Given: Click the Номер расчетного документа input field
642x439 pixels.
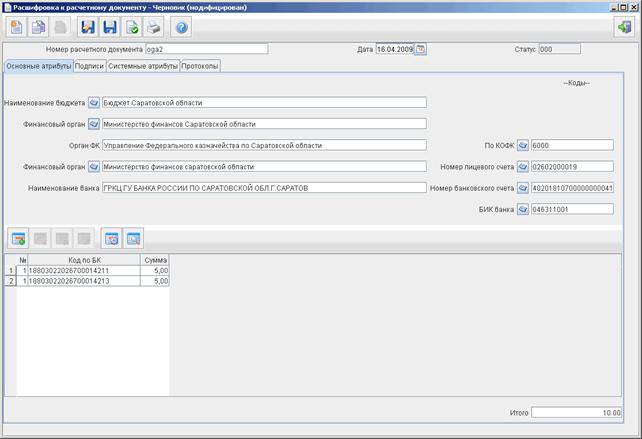Looking at the screenshot, I should tap(207, 49).
